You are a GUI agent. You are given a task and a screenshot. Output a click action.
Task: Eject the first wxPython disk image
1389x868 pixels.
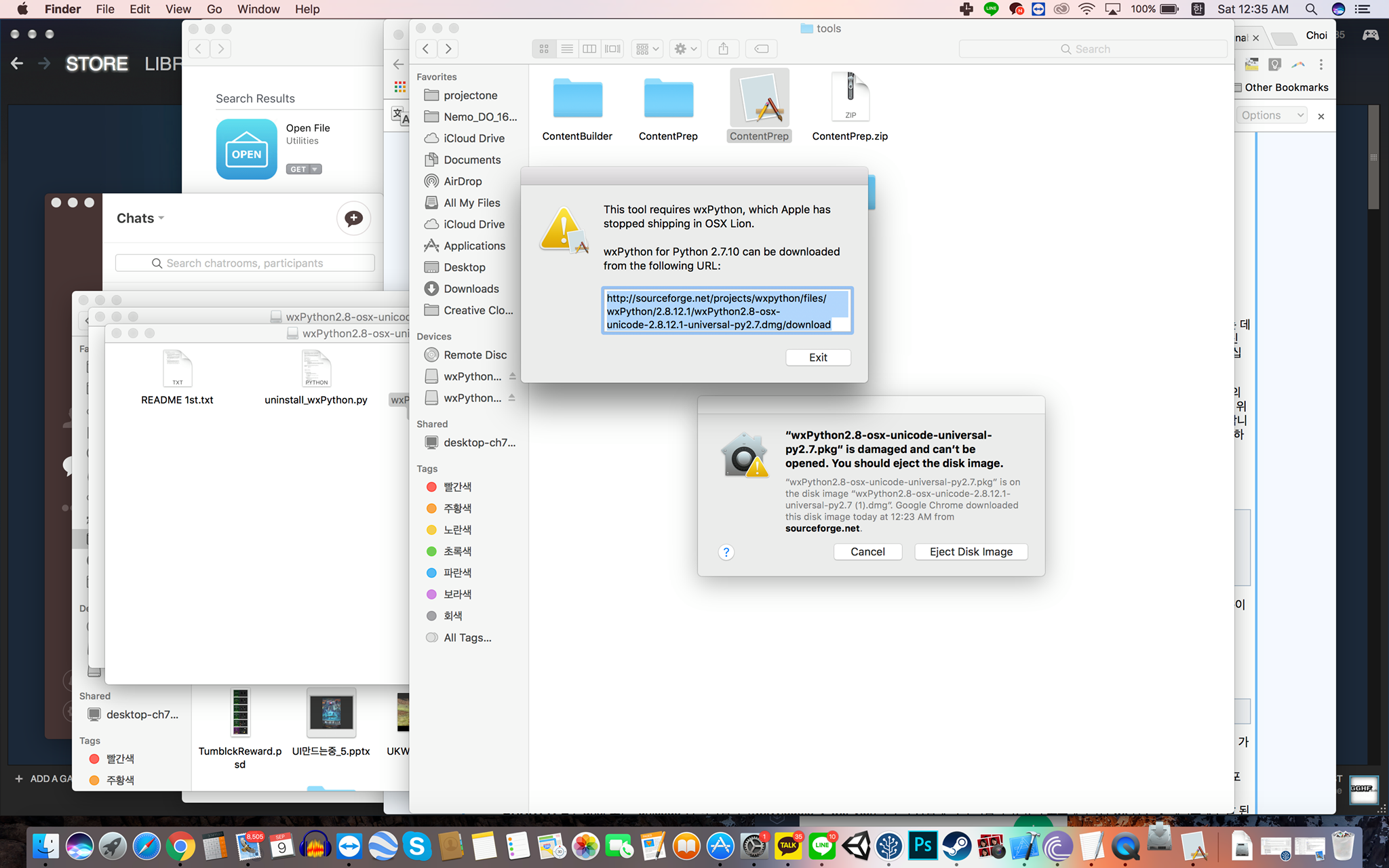(x=513, y=376)
